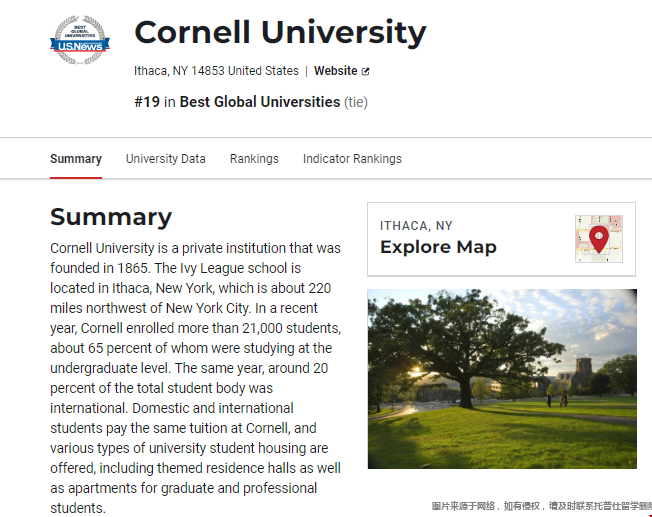The image size is (652, 517).
Task: Click the Ithaca, NY 14853 address text
Action: (x=216, y=71)
